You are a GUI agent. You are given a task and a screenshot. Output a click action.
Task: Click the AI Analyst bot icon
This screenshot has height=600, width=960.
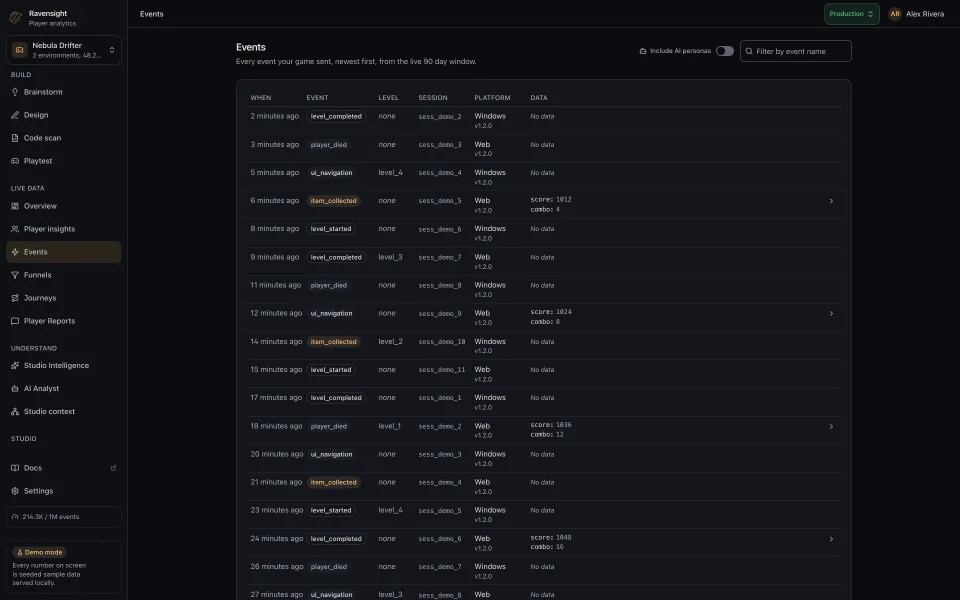(x=15, y=388)
